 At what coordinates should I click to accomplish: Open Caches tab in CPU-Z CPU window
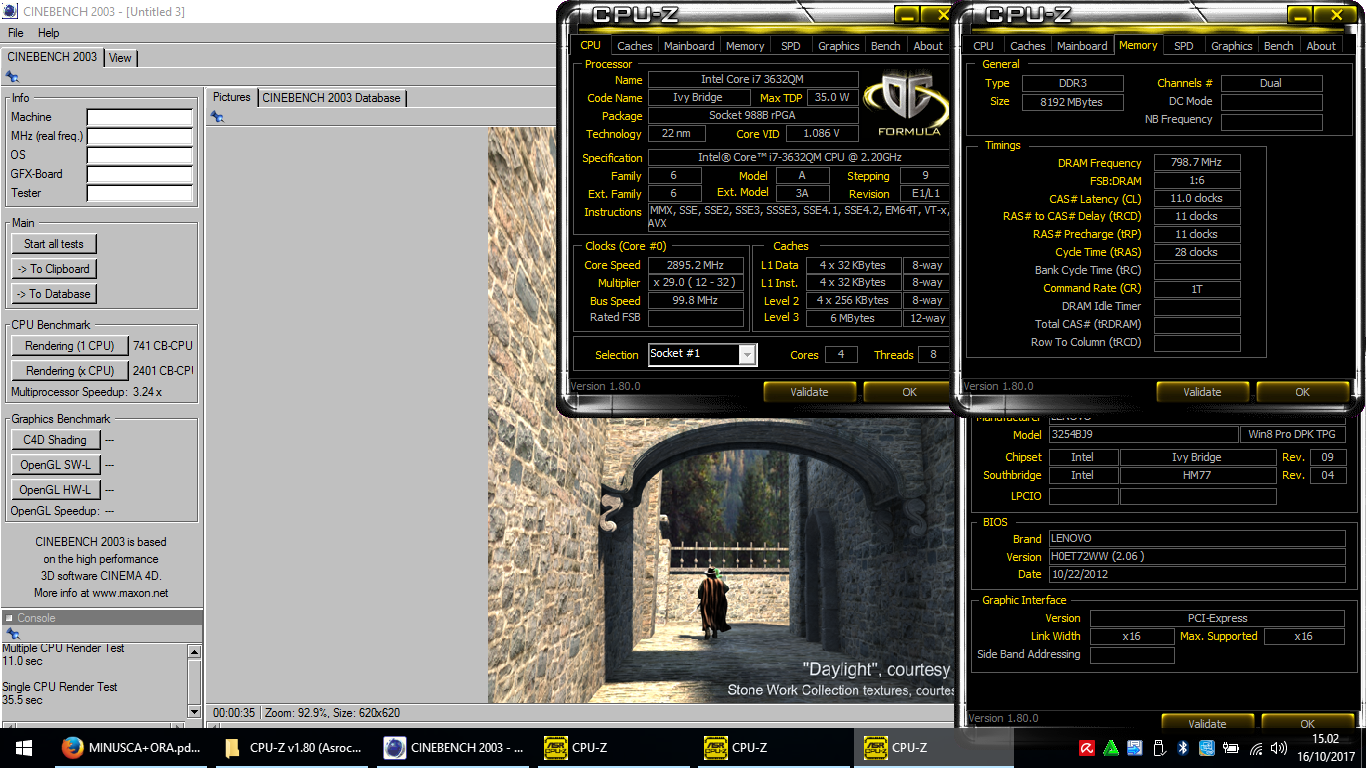click(x=634, y=46)
